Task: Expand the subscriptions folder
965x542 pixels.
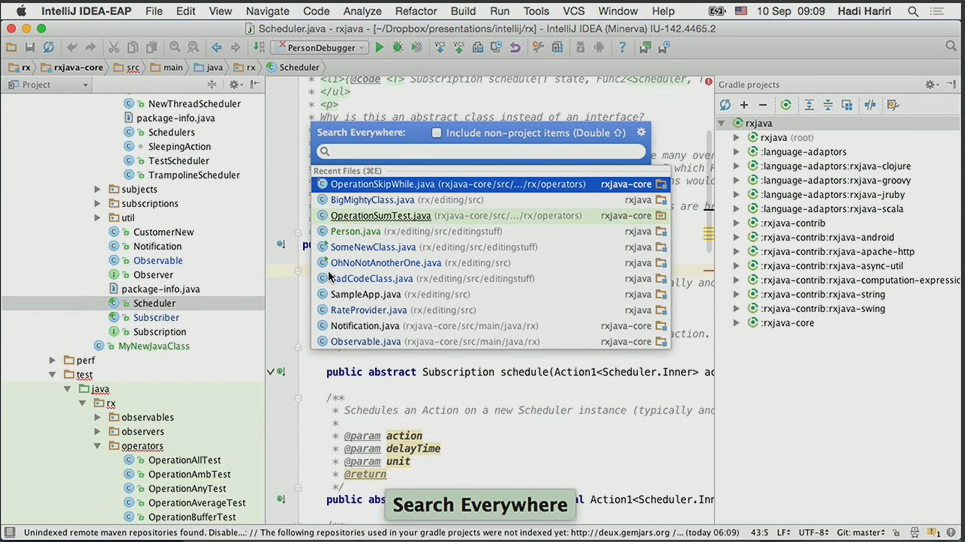Action: pyautogui.click(x=97, y=204)
